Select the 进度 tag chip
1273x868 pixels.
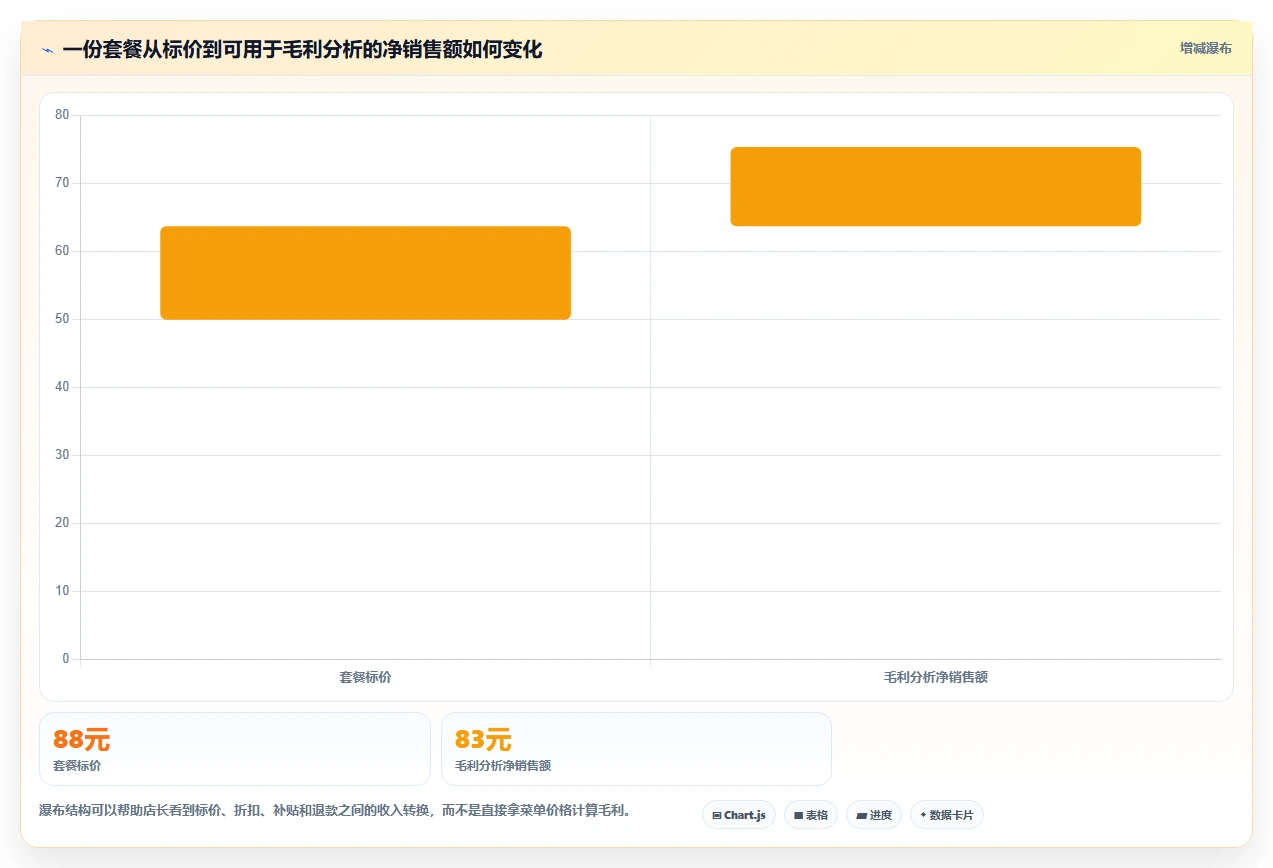[873, 815]
